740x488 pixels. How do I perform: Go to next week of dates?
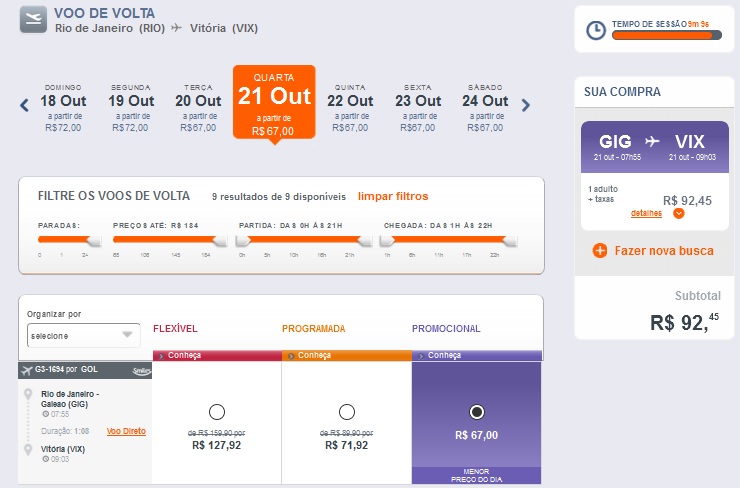[x=526, y=105]
